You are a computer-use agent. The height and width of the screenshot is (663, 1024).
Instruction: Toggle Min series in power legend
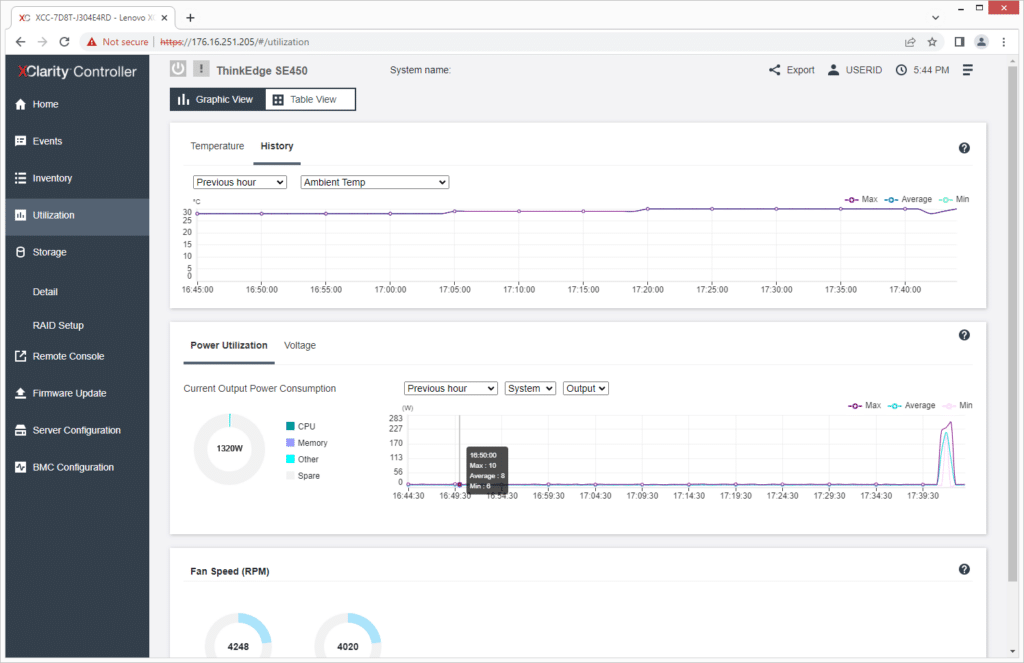[x=958, y=406]
